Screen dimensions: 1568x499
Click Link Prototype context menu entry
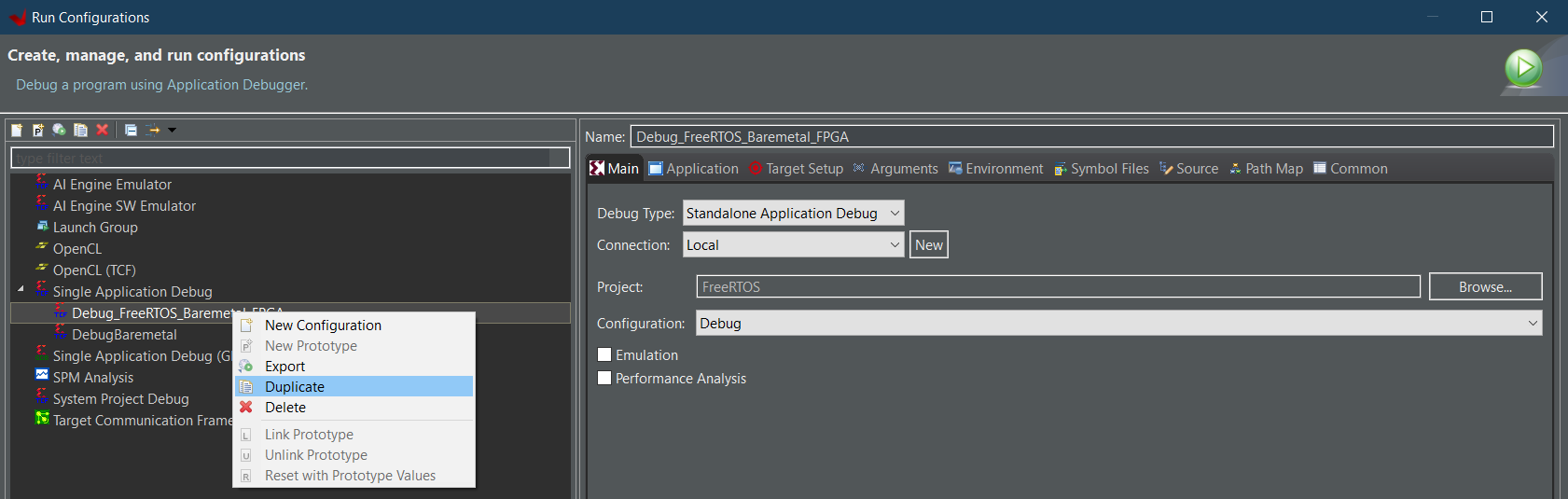354,434
